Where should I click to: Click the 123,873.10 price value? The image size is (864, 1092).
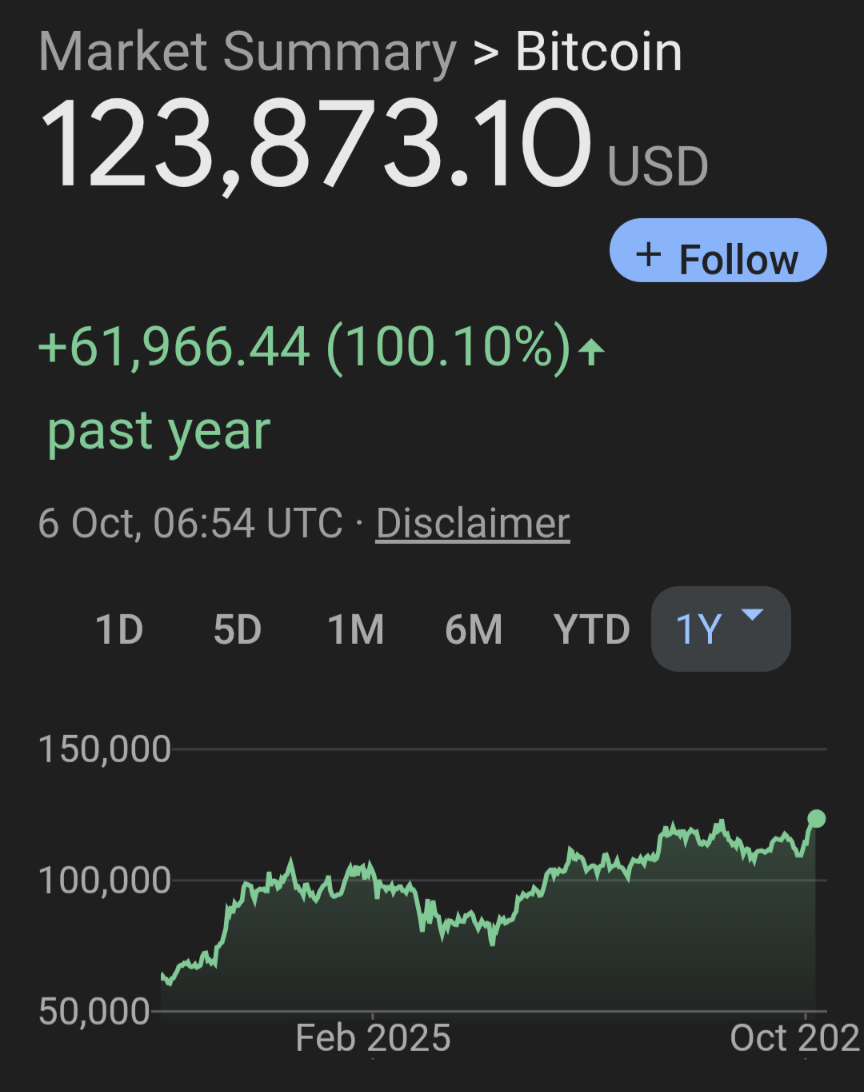pos(315,144)
